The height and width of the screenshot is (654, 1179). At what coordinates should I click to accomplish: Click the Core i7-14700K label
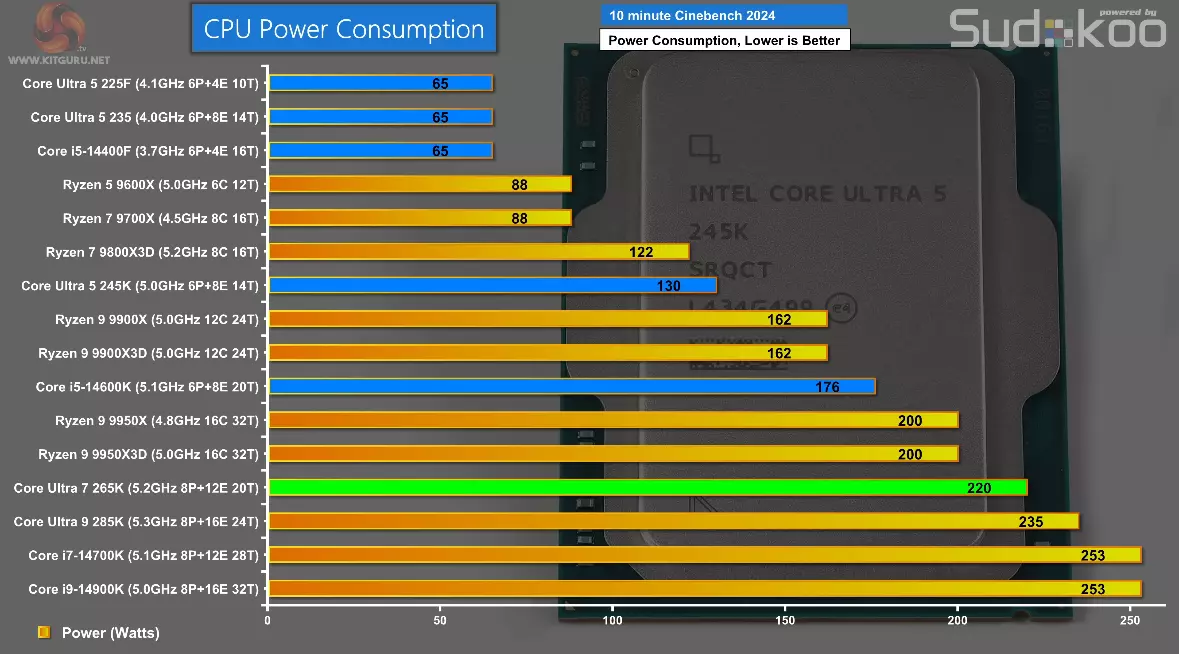coord(143,556)
